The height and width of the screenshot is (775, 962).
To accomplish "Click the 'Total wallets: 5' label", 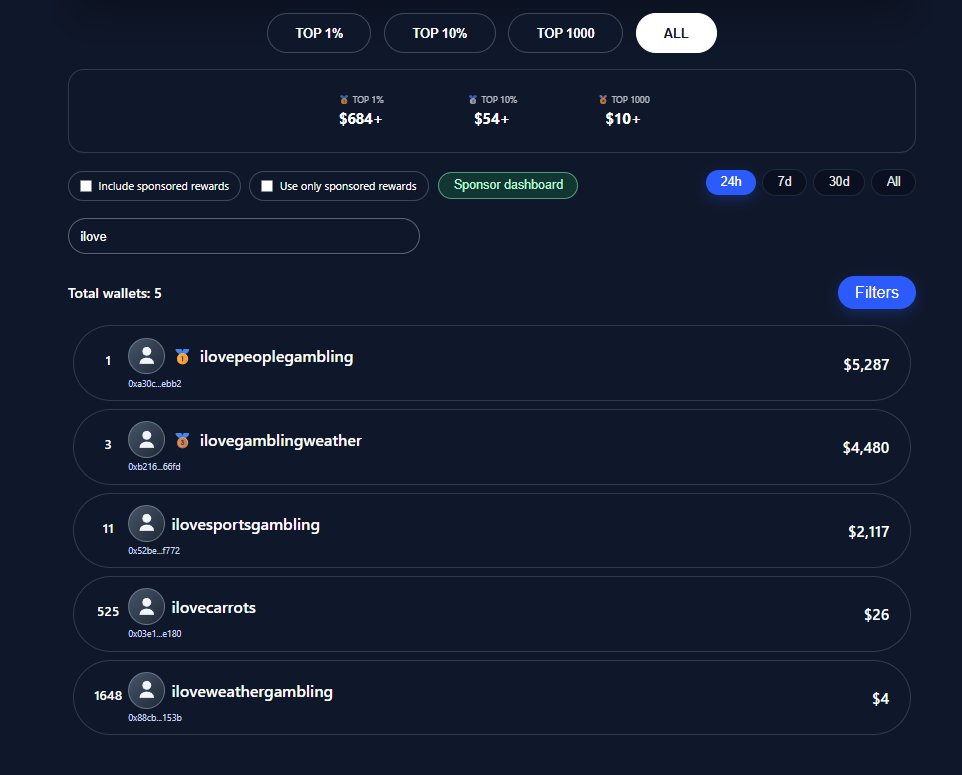I will coord(115,293).
